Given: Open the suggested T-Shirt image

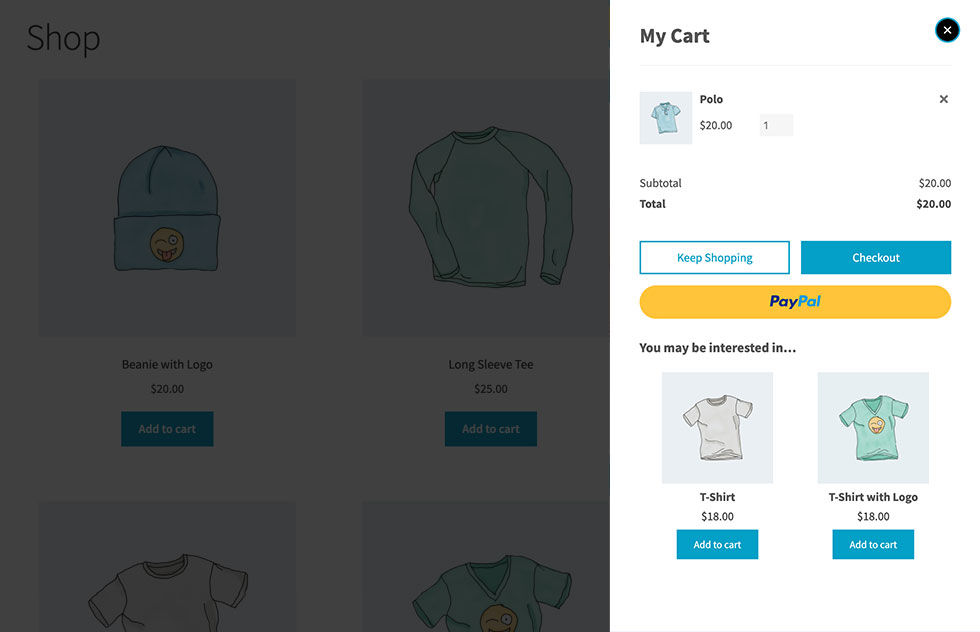Looking at the screenshot, I should coord(717,428).
